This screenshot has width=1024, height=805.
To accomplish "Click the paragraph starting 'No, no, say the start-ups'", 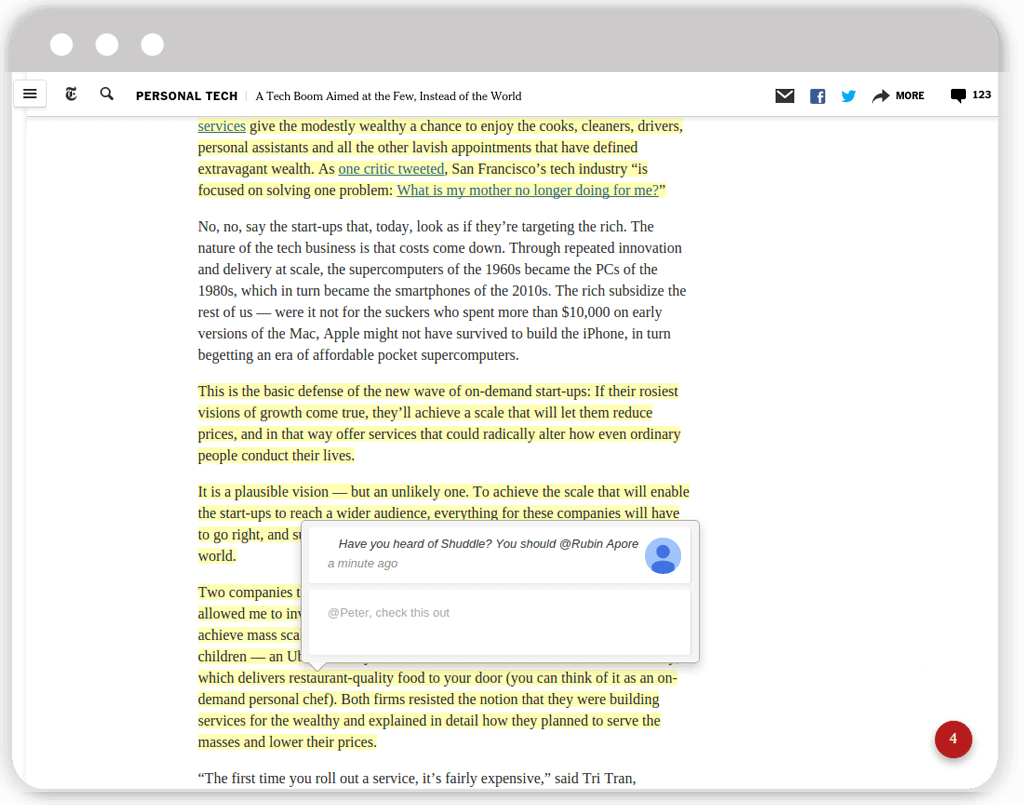I will pos(442,291).
